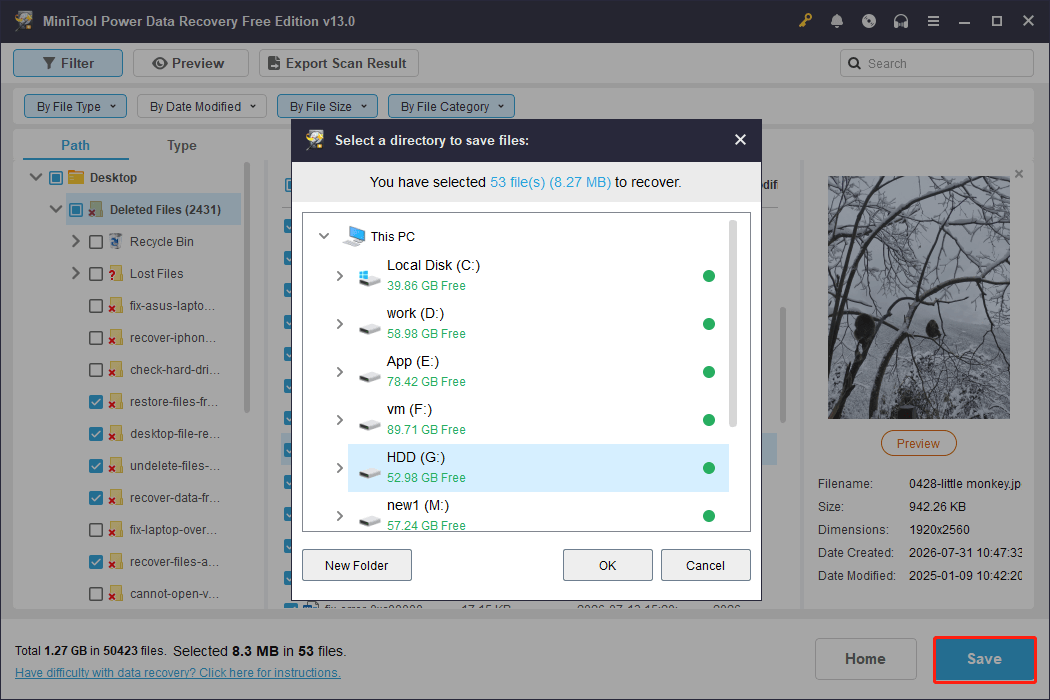
Task: Open the notification bell icon
Action: (836, 21)
